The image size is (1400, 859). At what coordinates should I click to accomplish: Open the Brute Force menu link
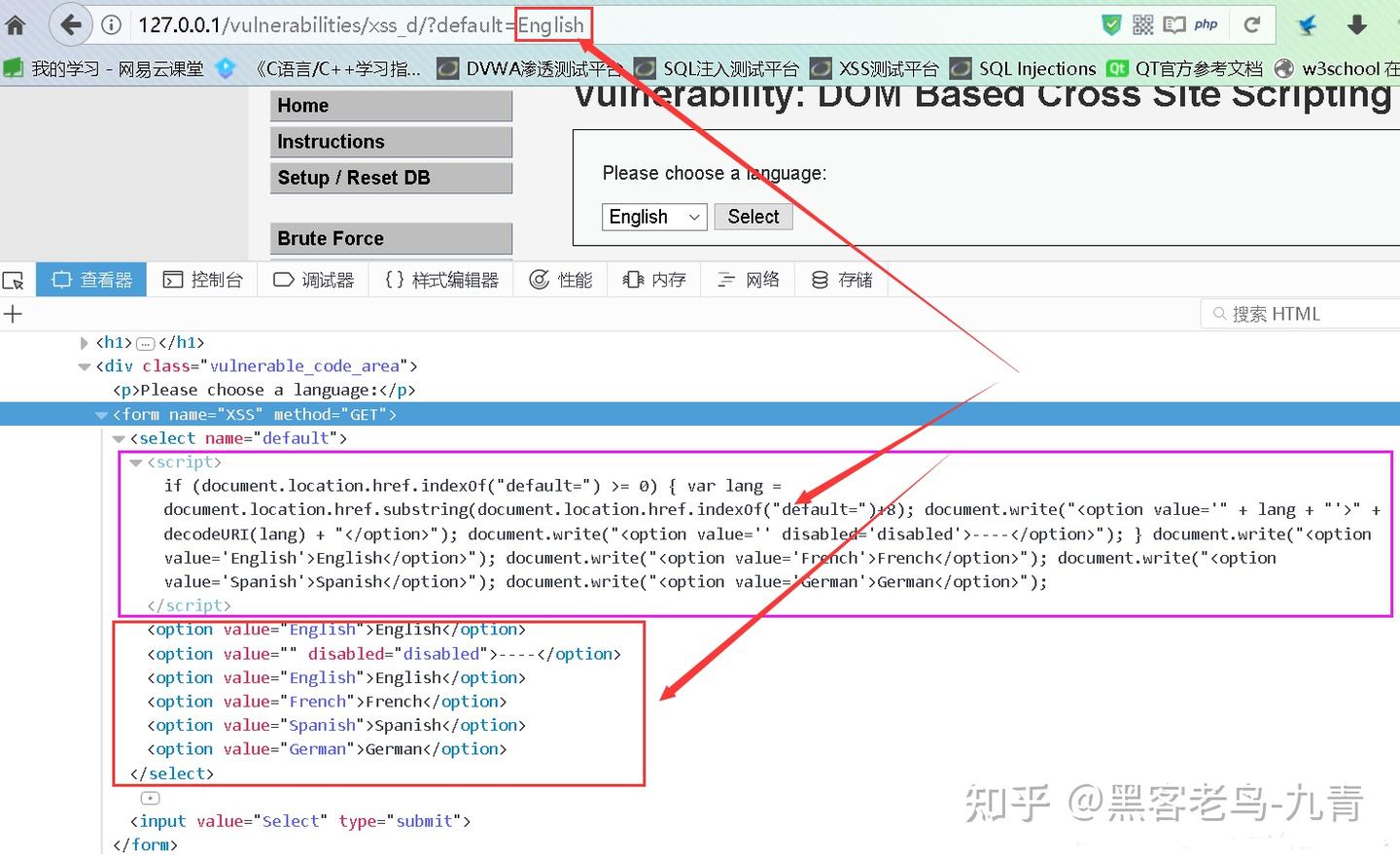[391, 238]
